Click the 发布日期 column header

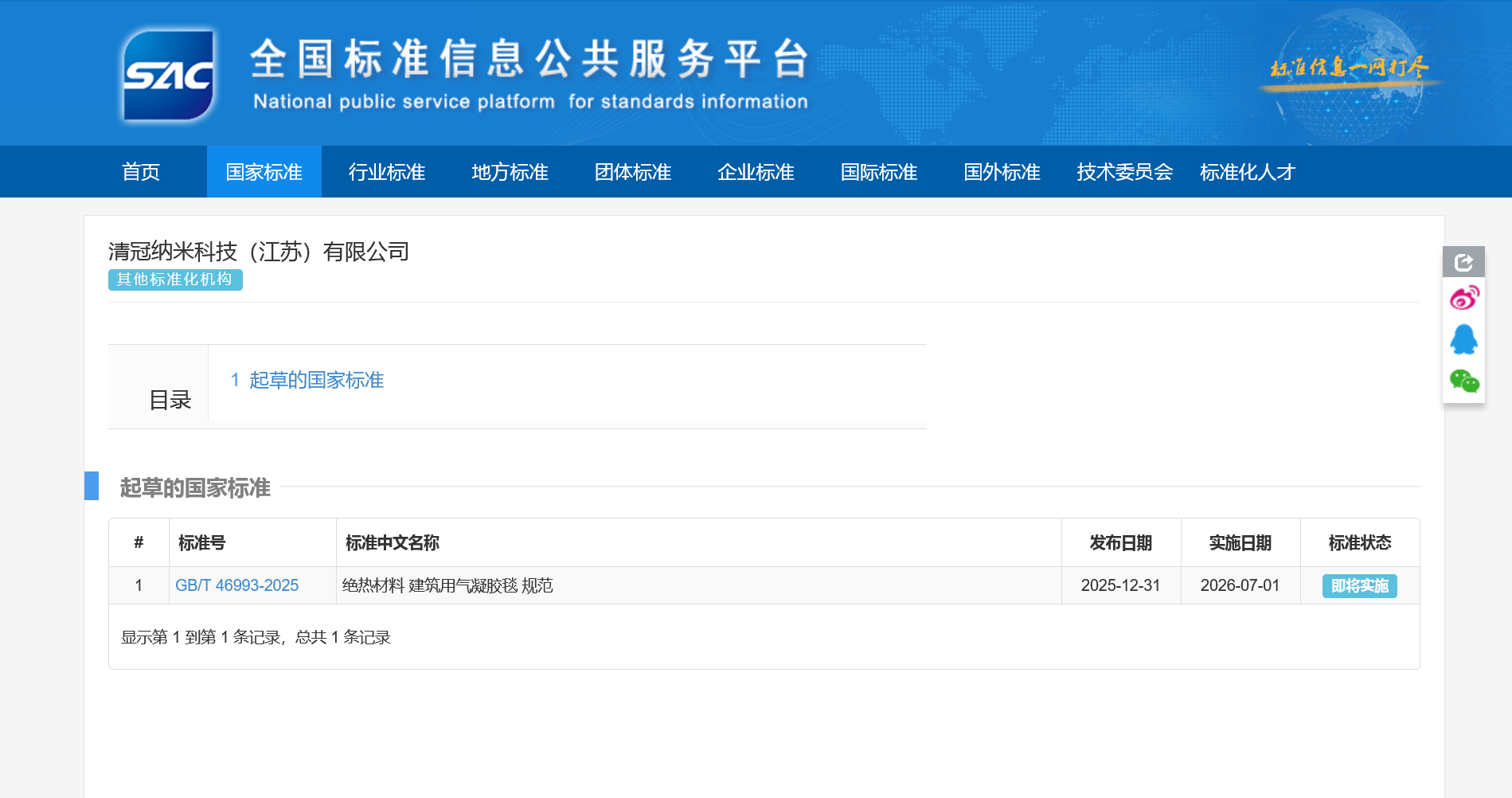[x=1120, y=543]
